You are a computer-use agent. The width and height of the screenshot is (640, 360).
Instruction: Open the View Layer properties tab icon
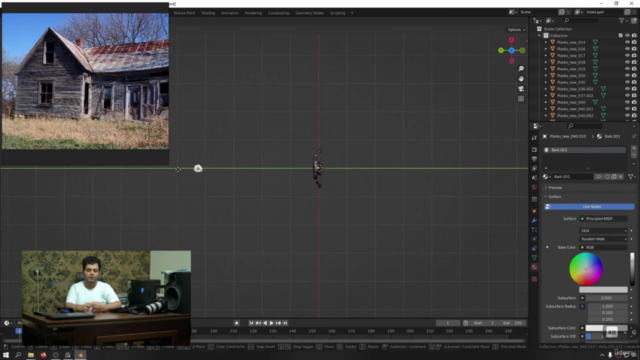[x=534, y=168]
